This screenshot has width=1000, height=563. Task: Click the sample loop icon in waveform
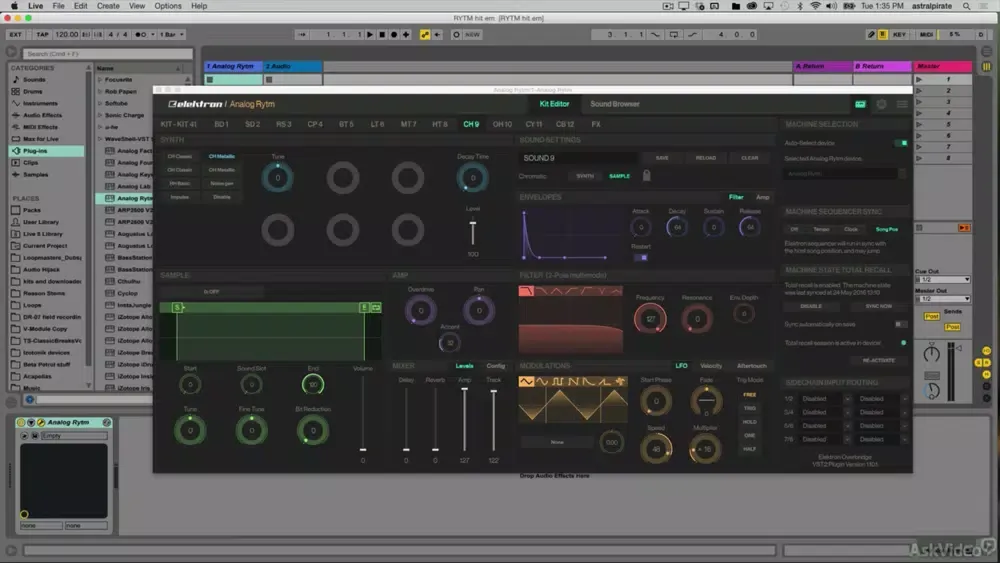[376, 307]
